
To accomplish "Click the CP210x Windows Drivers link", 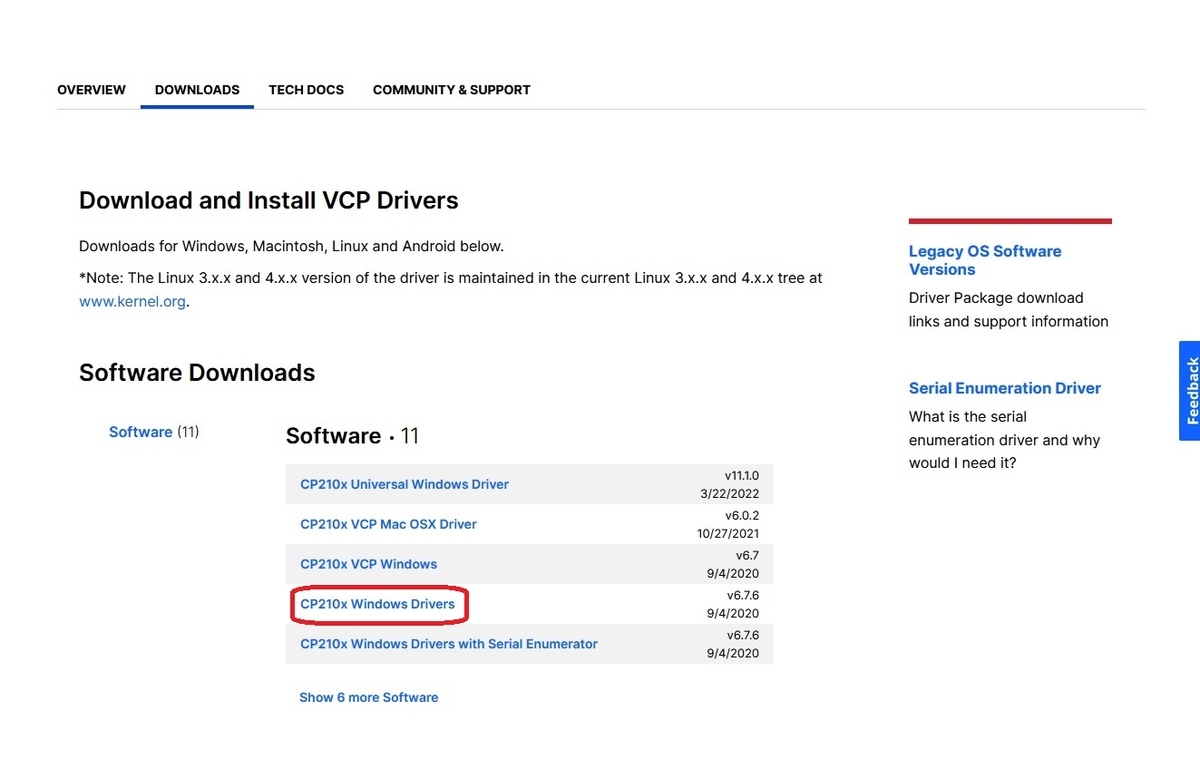I will pyautogui.click(x=377, y=604).
